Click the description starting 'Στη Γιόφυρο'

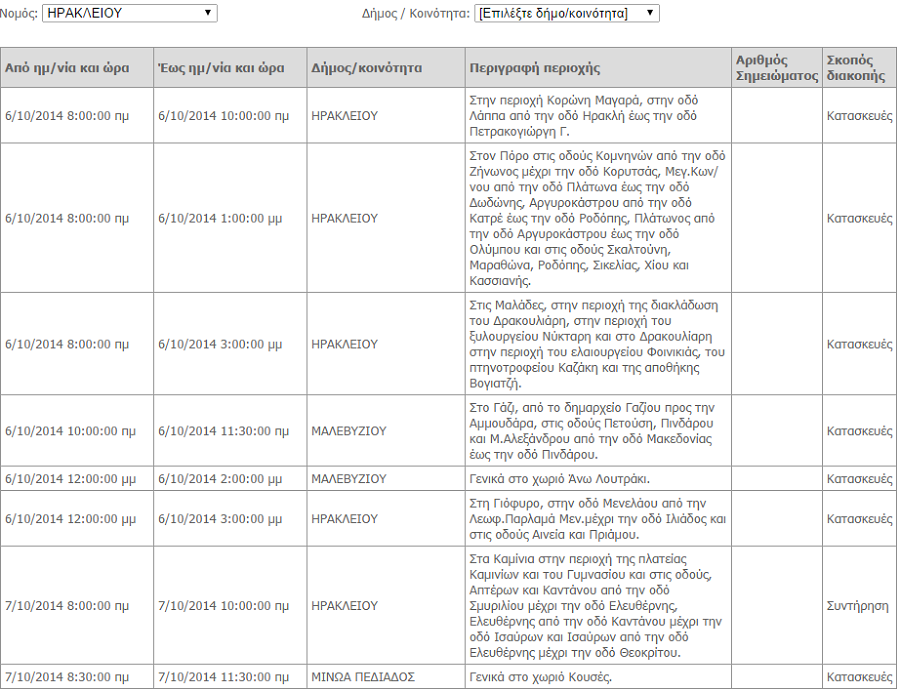pyautogui.click(x=597, y=519)
